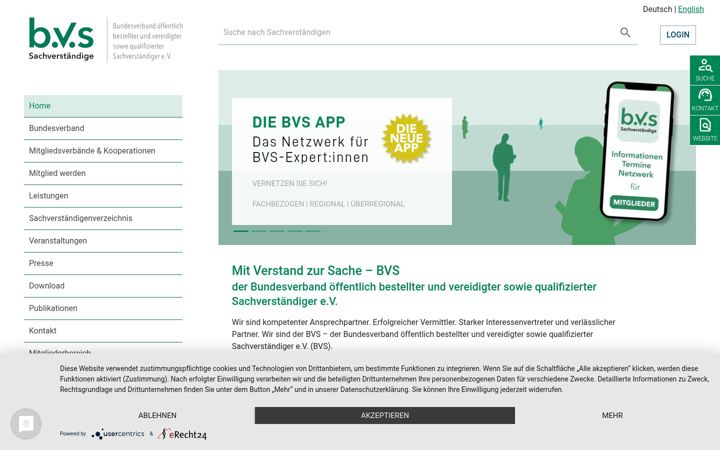Click the LOGIN button
The height and width of the screenshot is (450, 720).
[678, 34]
